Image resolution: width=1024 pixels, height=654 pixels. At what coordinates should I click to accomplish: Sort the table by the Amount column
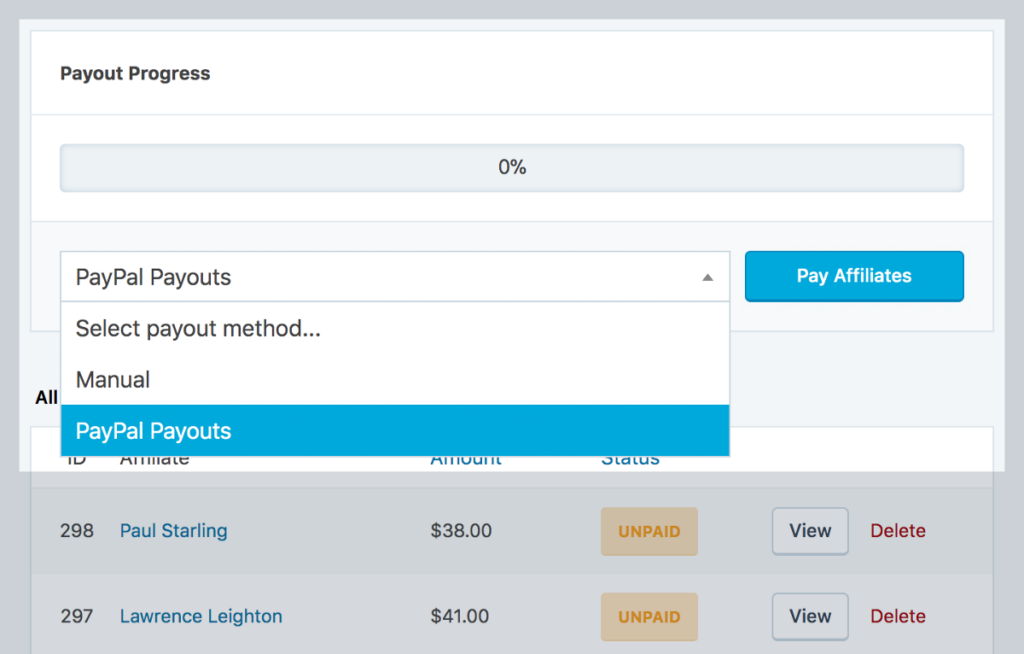coord(465,458)
